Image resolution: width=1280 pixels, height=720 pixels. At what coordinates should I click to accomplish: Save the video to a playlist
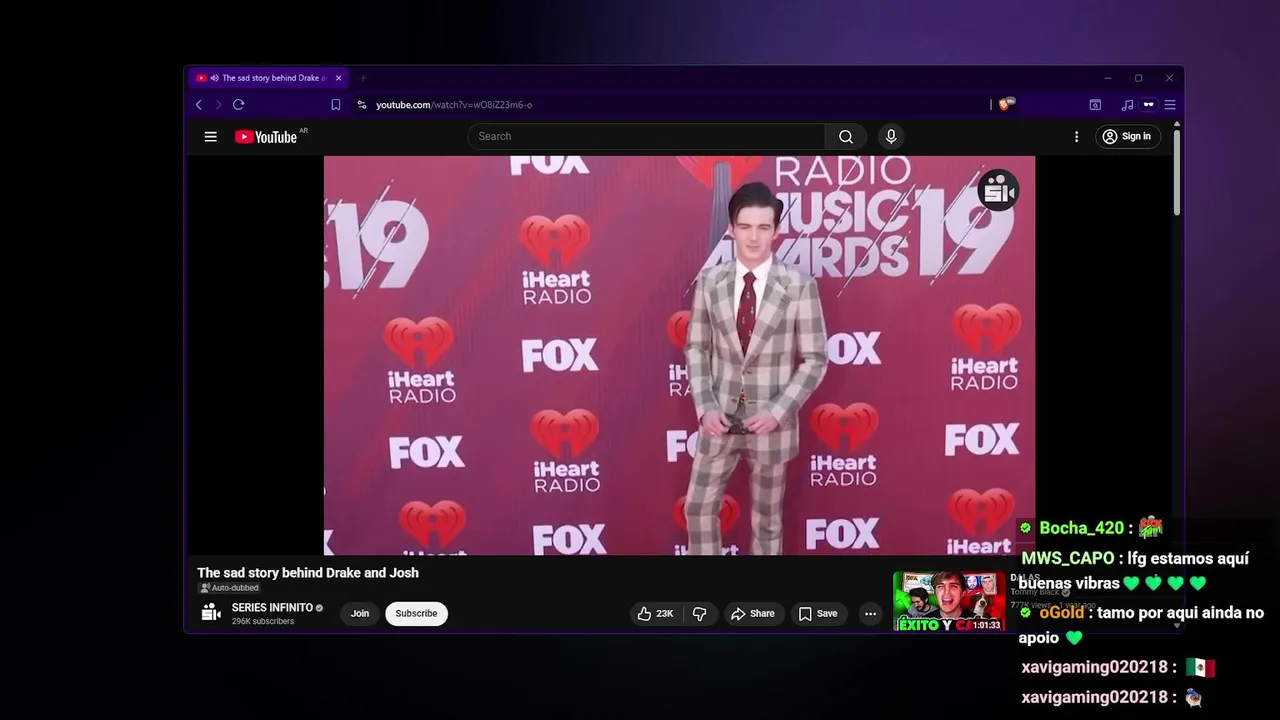(817, 614)
